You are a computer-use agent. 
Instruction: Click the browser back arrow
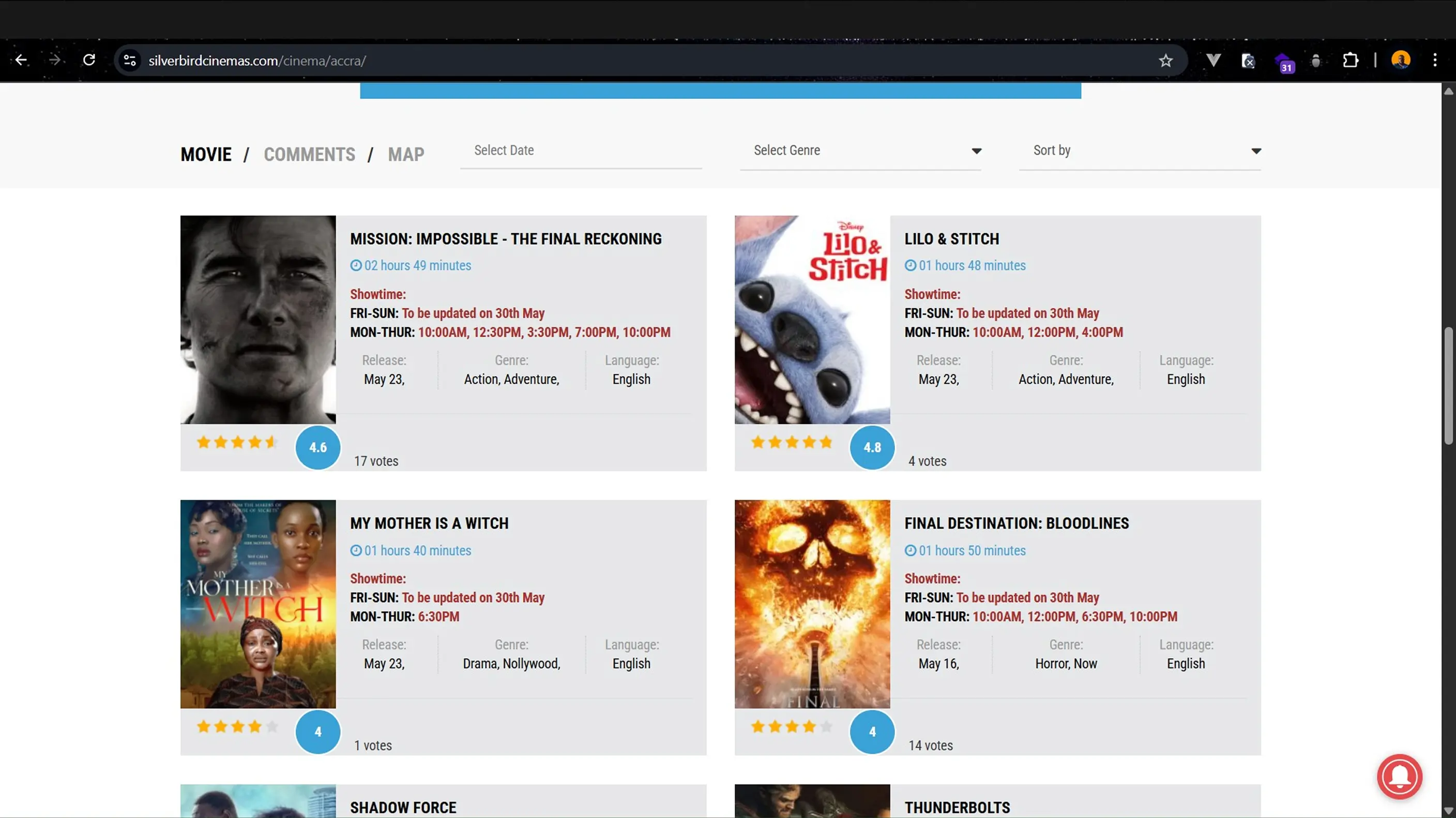coord(22,60)
